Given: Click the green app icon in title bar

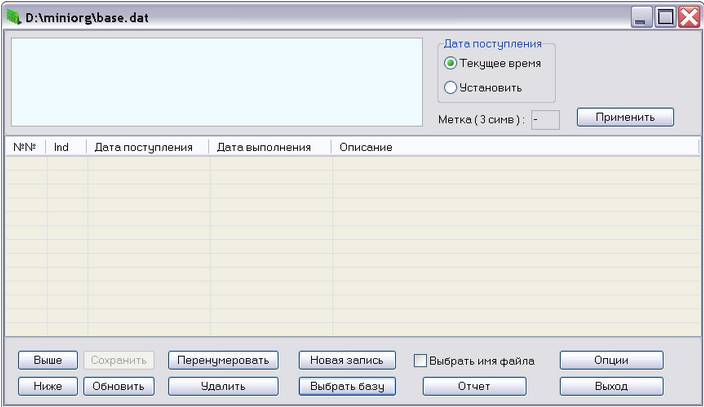Looking at the screenshot, I should pyautogui.click(x=14, y=18).
